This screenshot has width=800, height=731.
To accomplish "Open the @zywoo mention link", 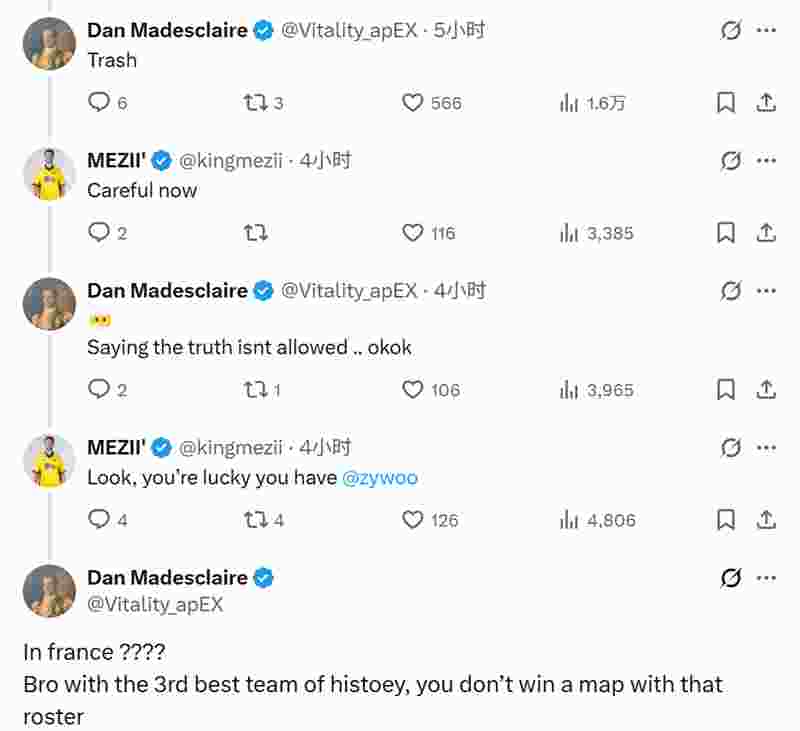I will click(380, 478).
